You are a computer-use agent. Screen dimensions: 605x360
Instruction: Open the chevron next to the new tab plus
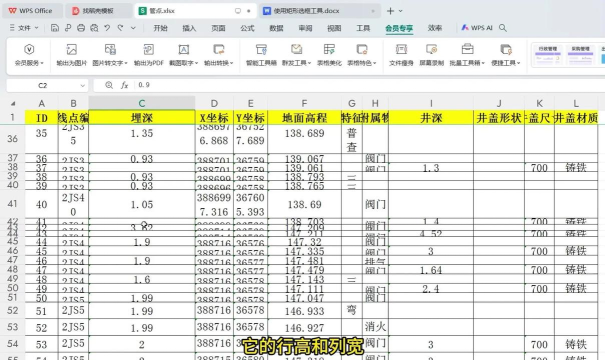401,11
